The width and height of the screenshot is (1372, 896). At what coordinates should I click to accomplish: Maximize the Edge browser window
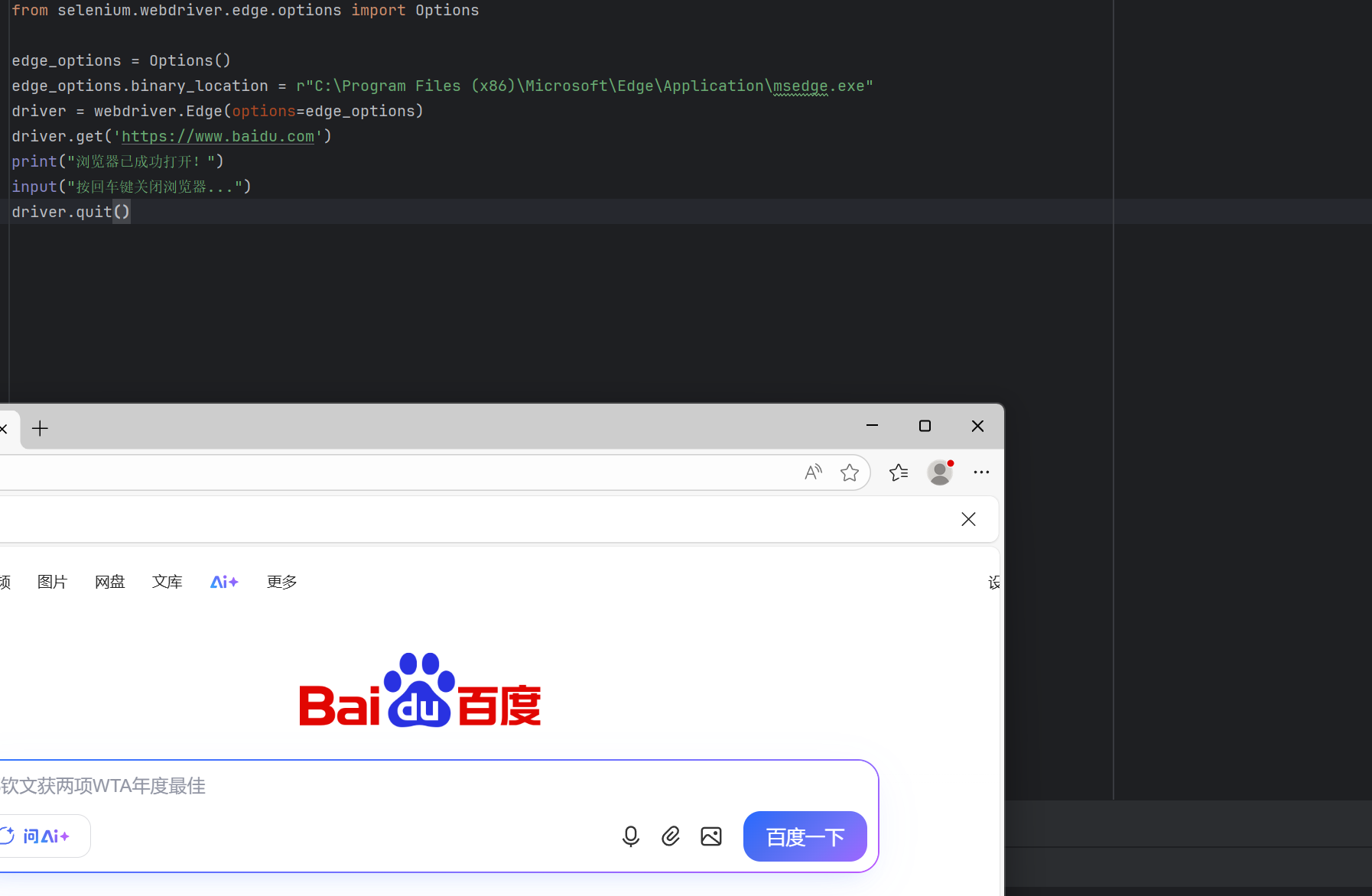925,426
